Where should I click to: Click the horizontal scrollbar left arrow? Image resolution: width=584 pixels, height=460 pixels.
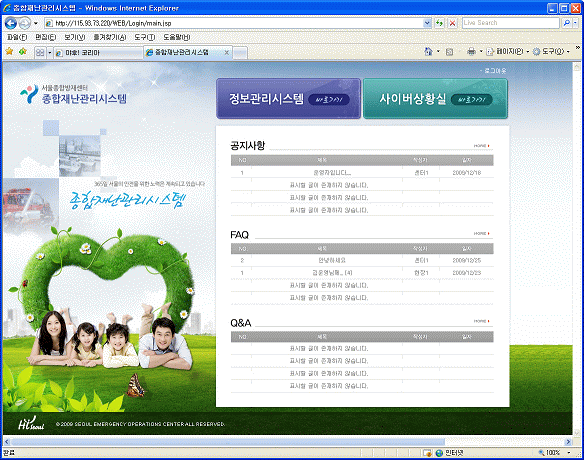coord(7,442)
